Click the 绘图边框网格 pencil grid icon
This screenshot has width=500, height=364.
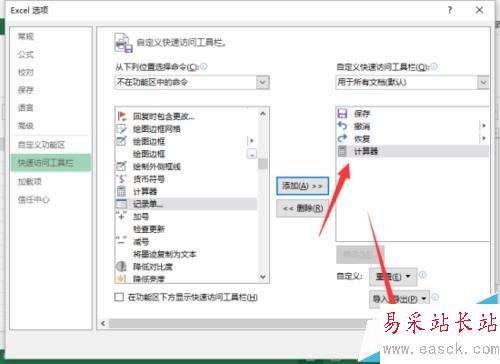[x=122, y=129]
